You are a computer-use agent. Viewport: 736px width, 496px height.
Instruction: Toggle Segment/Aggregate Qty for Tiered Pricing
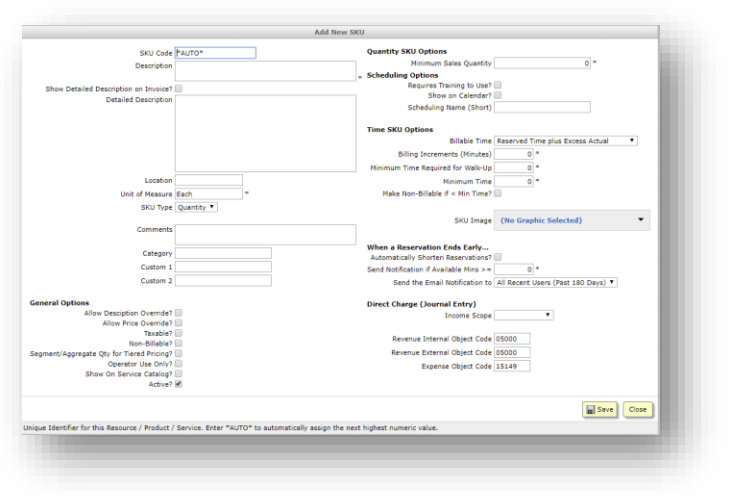(179, 353)
